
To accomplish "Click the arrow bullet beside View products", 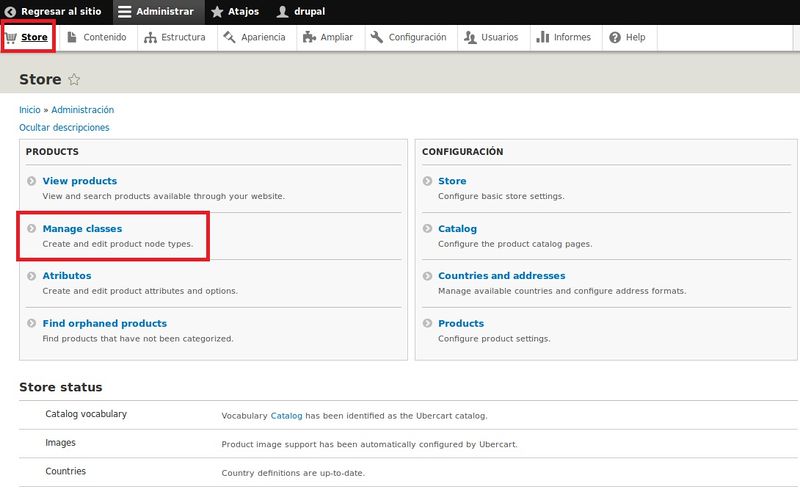I will click(x=32, y=181).
